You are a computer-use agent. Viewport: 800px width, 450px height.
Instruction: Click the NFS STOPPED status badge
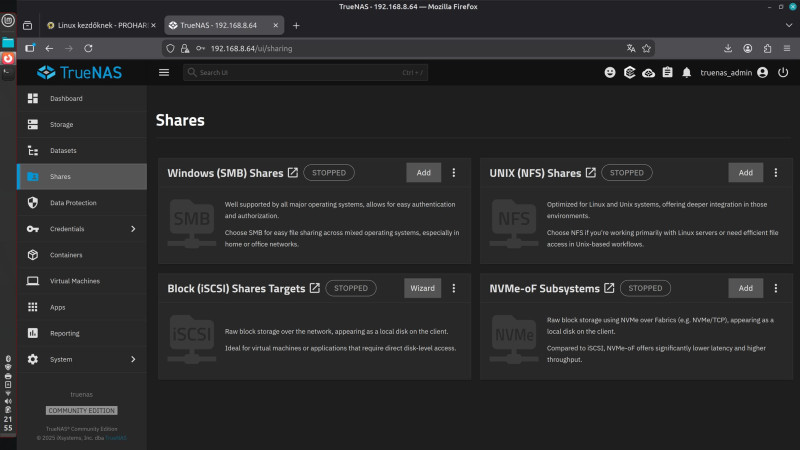pos(627,172)
